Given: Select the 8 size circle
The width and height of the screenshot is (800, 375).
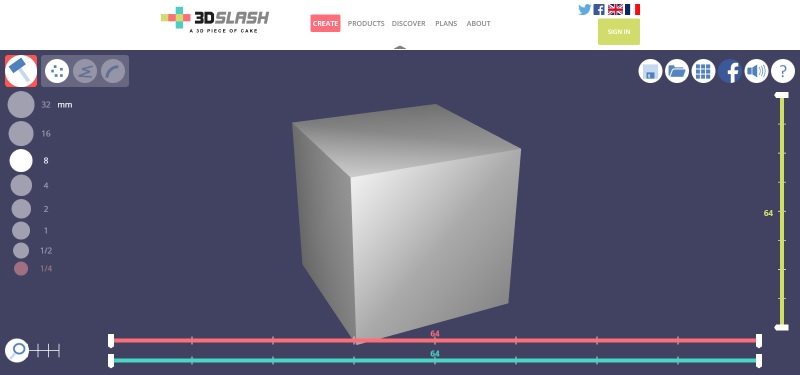Looking at the screenshot, I should pos(21,160).
